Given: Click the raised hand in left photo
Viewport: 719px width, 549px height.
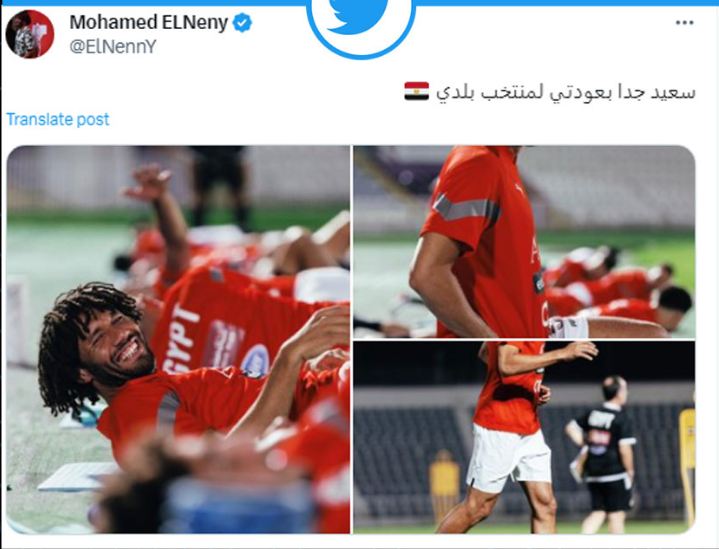Looking at the screenshot, I should click(x=148, y=183).
